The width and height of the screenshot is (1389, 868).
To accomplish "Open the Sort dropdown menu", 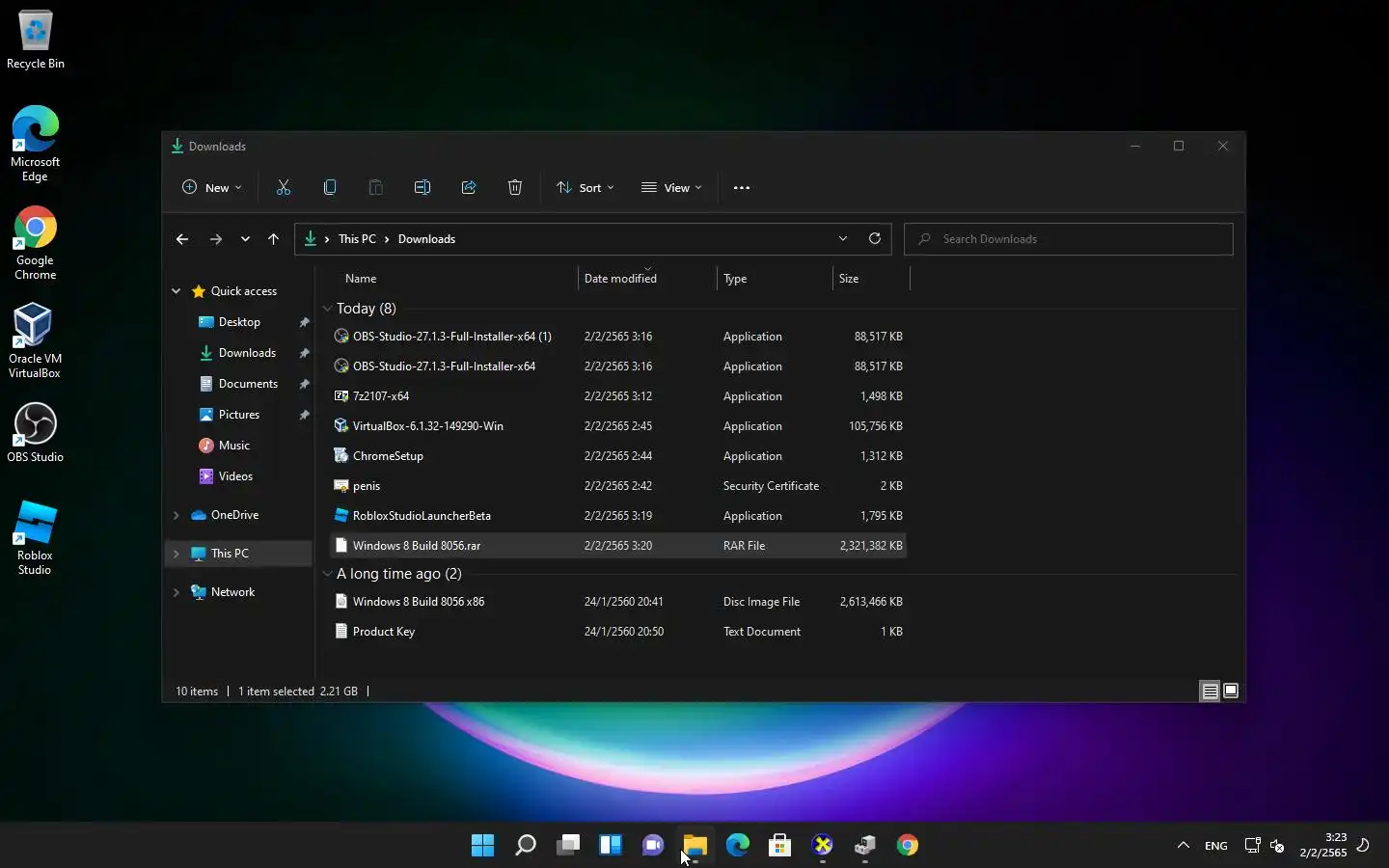I will click(x=585, y=188).
